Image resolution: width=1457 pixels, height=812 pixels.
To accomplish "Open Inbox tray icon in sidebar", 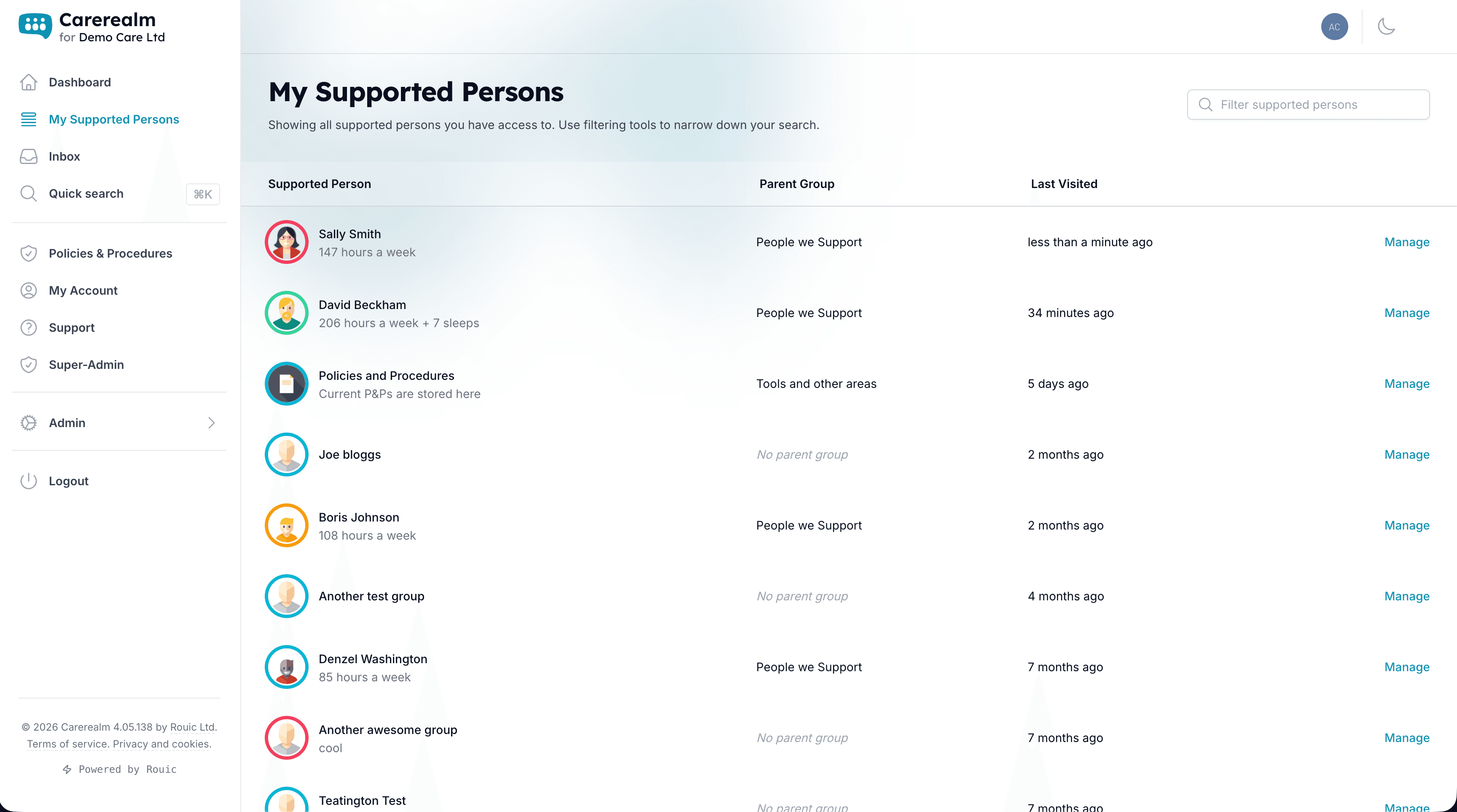I will point(28,157).
